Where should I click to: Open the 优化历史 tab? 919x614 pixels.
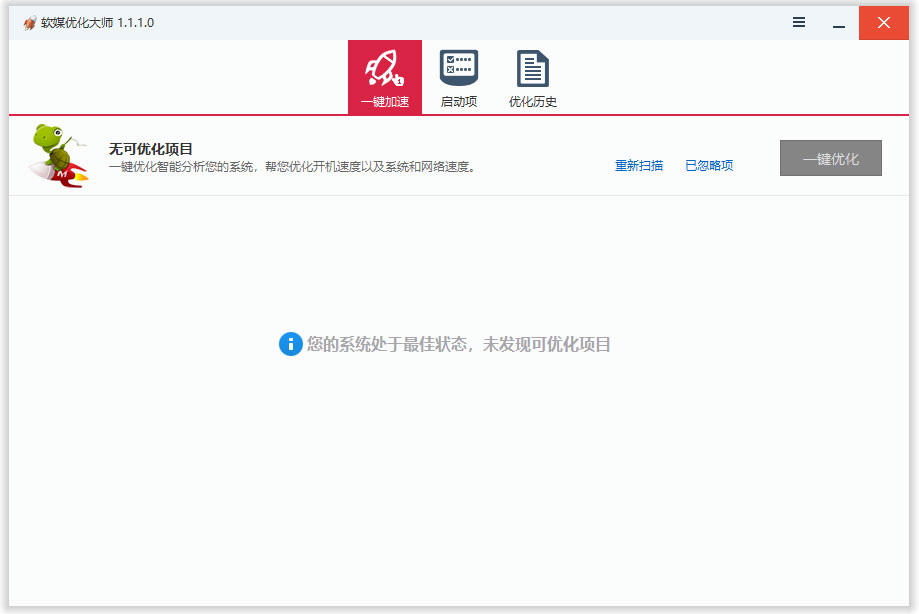click(x=532, y=77)
